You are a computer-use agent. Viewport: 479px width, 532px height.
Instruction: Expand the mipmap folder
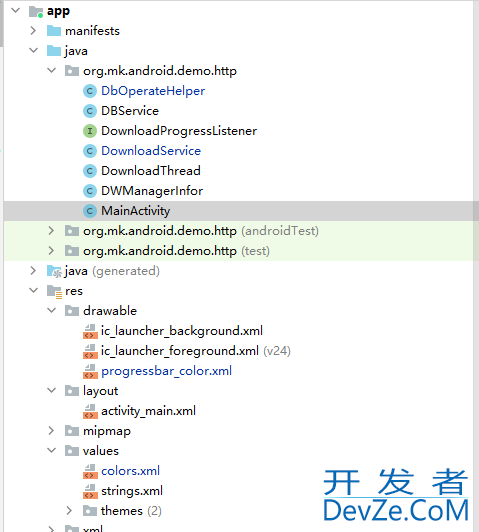[51, 431]
